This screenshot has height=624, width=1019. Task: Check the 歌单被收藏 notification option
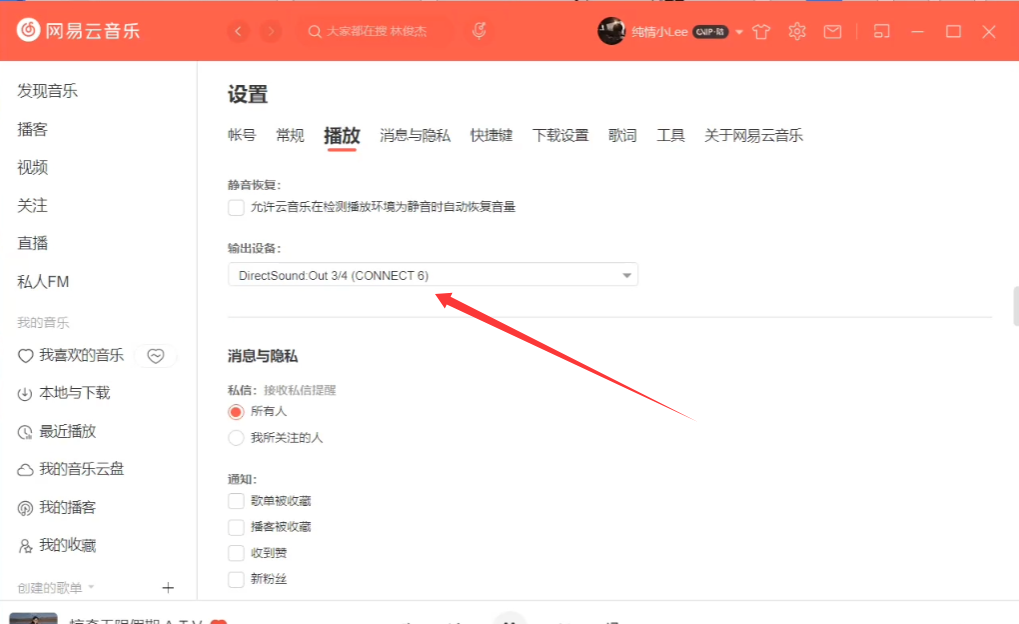click(x=236, y=501)
